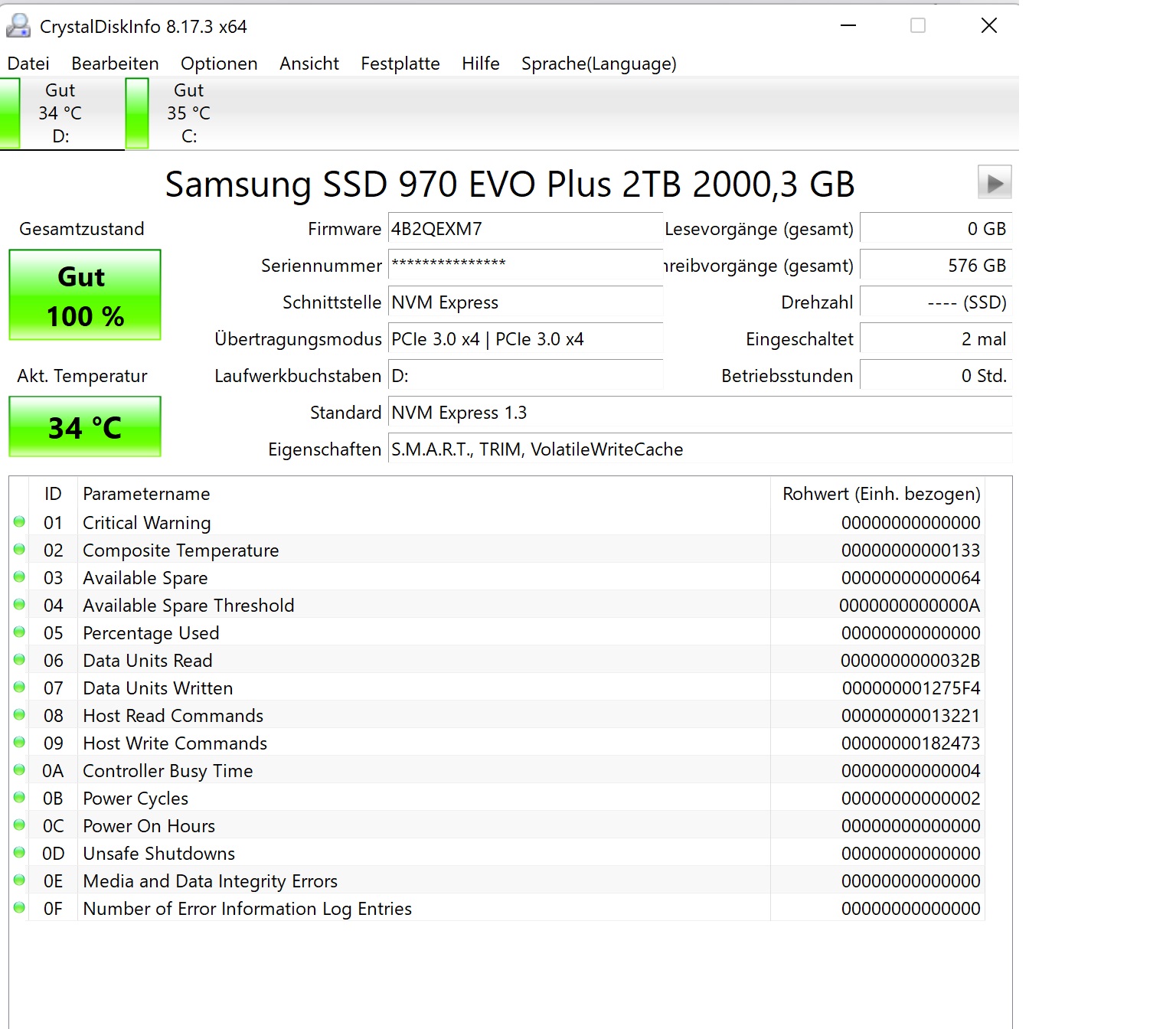1176x1029 pixels.
Task: Select the C: drive tab
Action: pos(188,113)
